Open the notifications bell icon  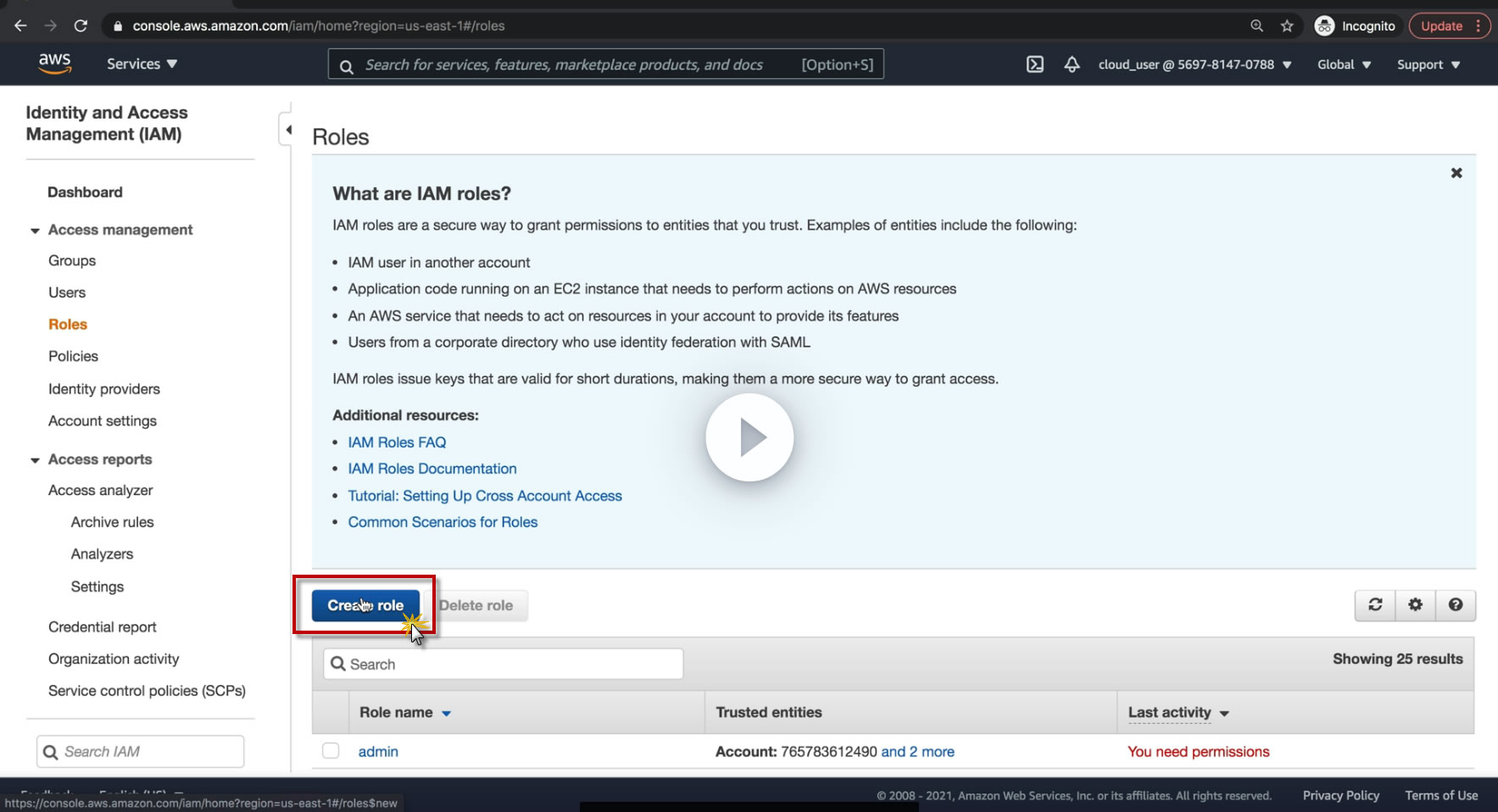(x=1072, y=64)
